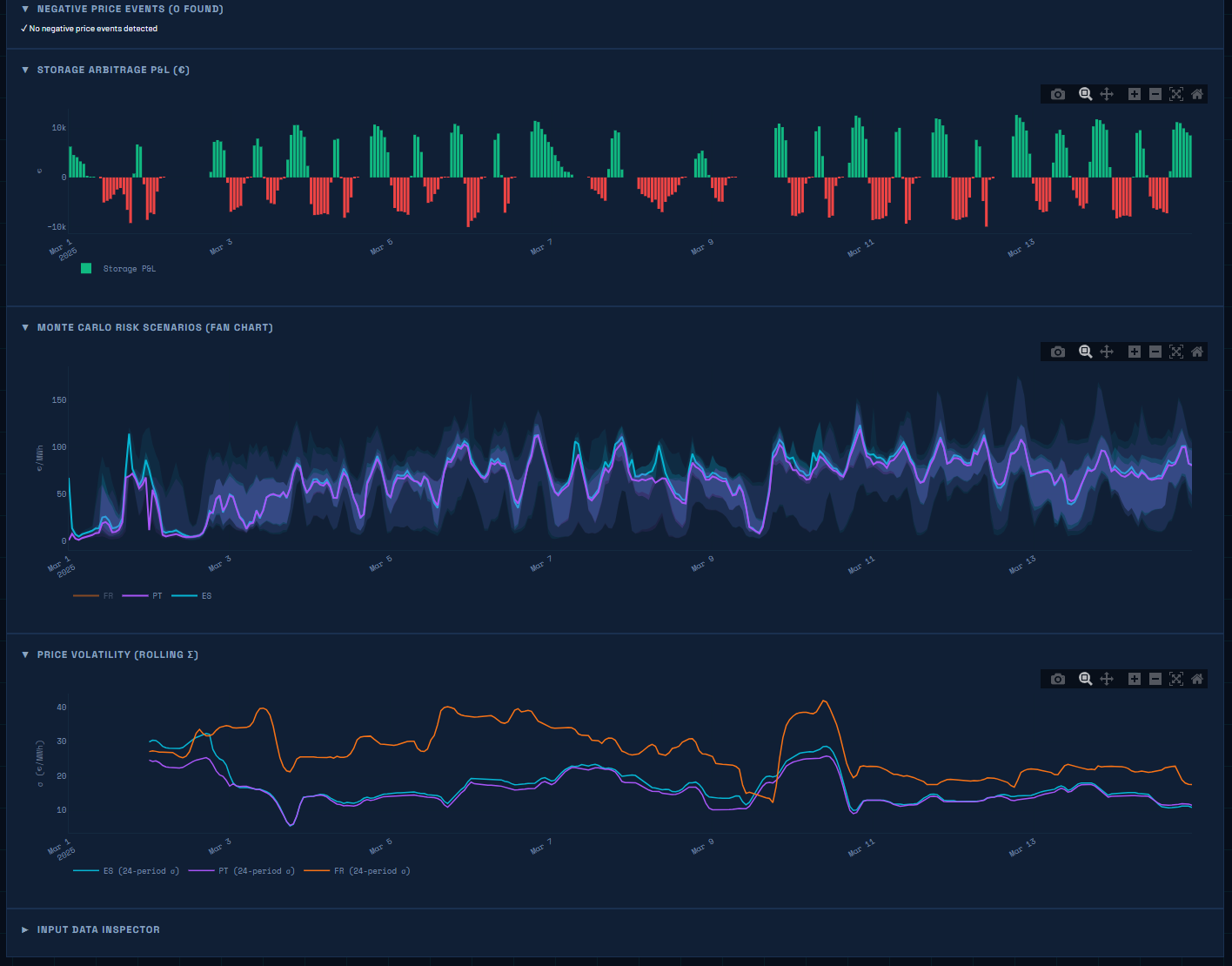Click the Mar 11 tick on Storage Arbitrage chart
This screenshot has height=966, width=1232.
tap(861, 248)
